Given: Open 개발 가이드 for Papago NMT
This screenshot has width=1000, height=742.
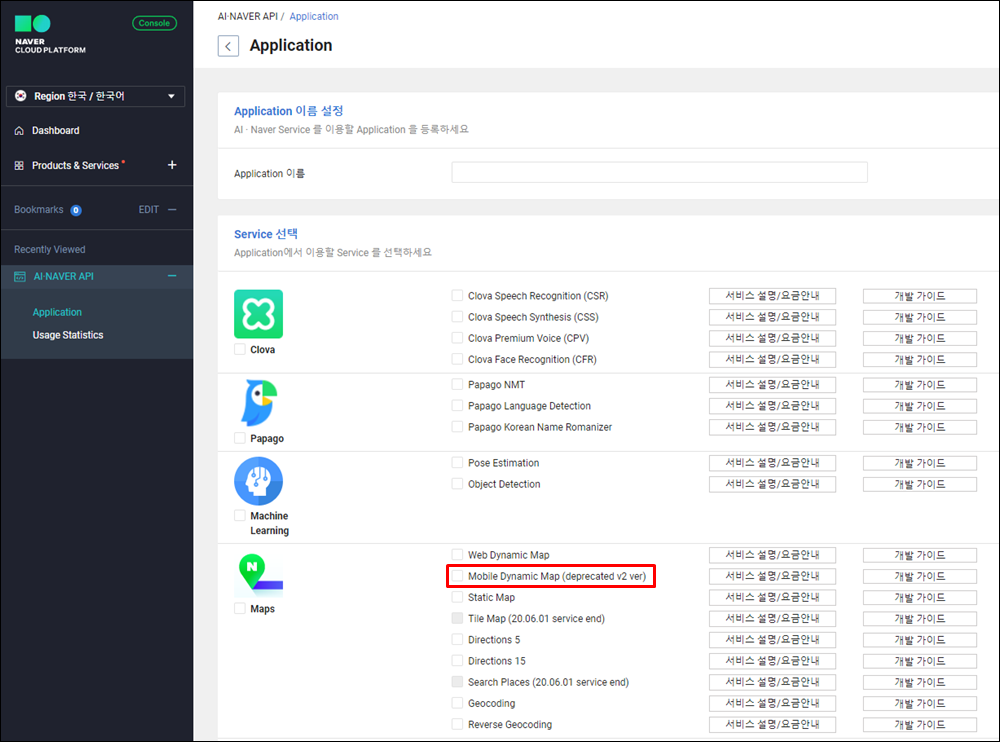Looking at the screenshot, I should (920, 385).
